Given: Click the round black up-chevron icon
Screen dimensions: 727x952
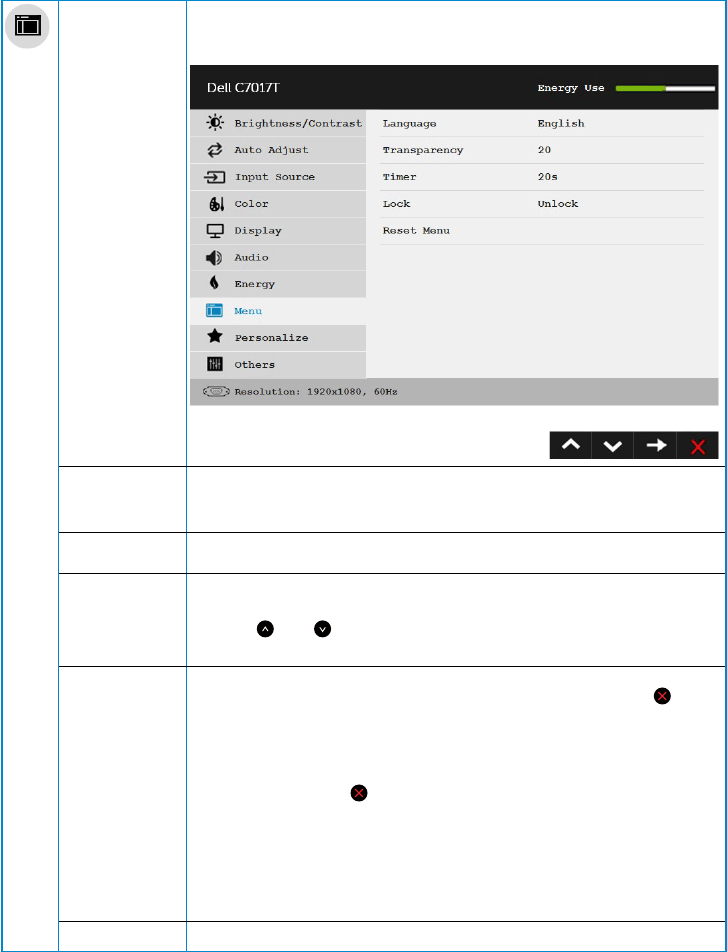Looking at the screenshot, I should [265, 629].
